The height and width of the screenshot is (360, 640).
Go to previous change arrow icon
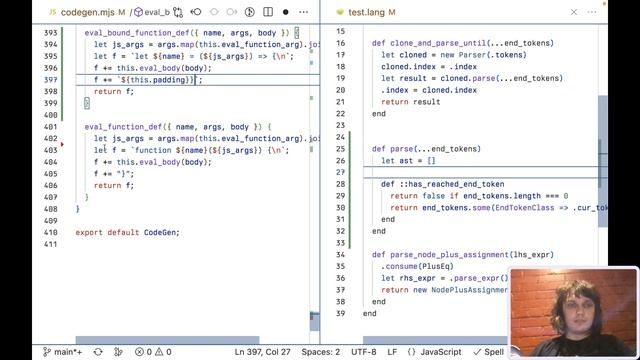click(x=196, y=12)
